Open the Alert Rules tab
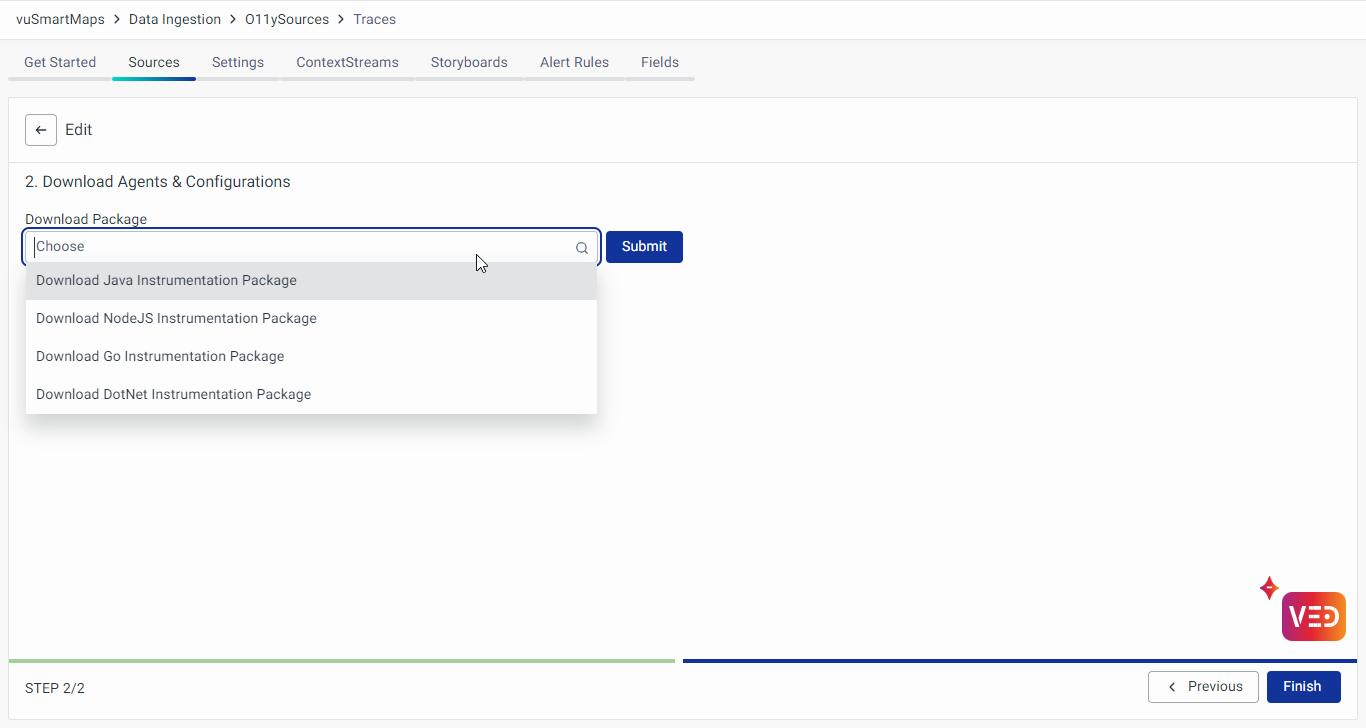This screenshot has height=728, width=1366. tap(574, 62)
